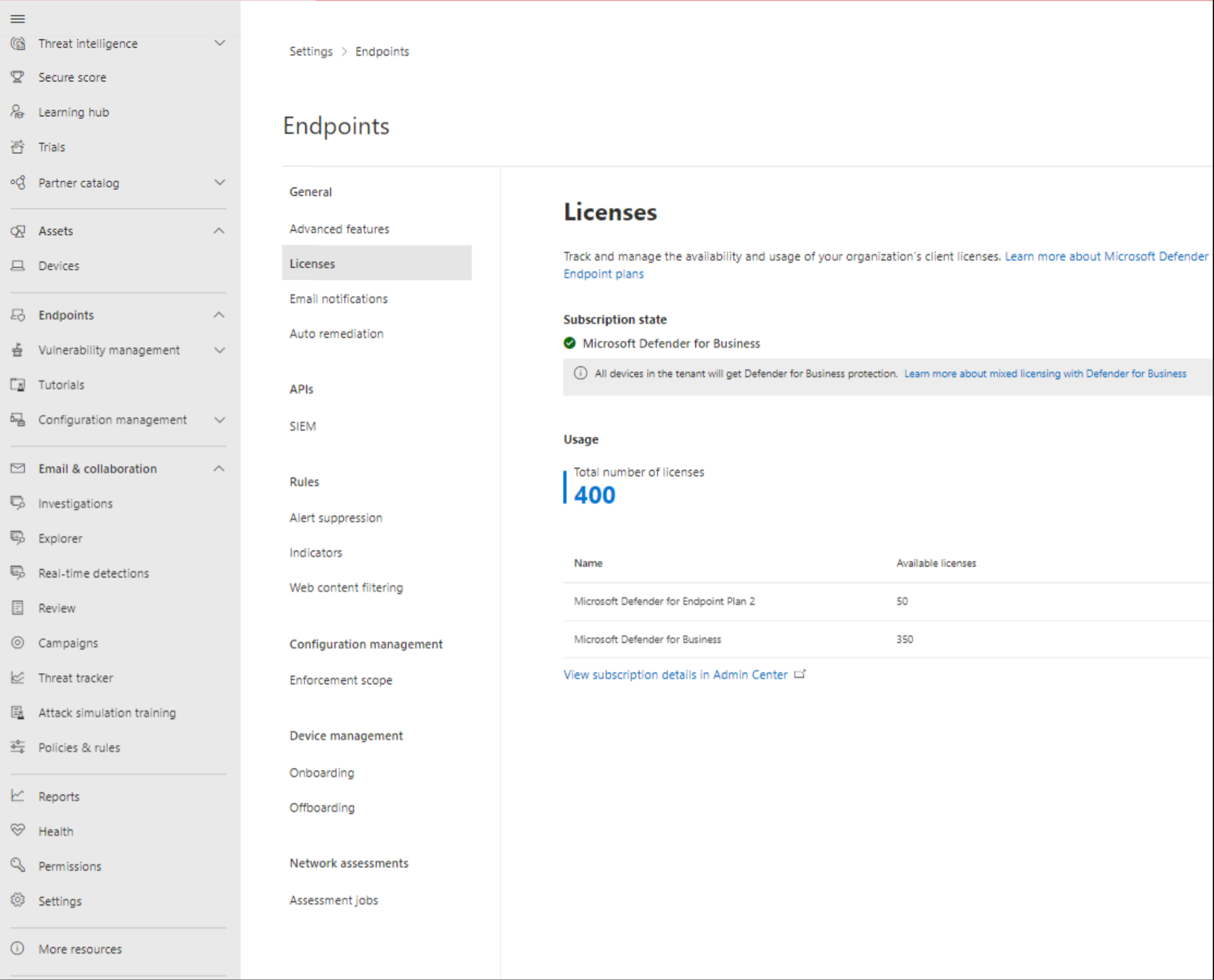The image size is (1214, 980).
Task: Click the 400 total licenses value
Action: click(x=594, y=495)
